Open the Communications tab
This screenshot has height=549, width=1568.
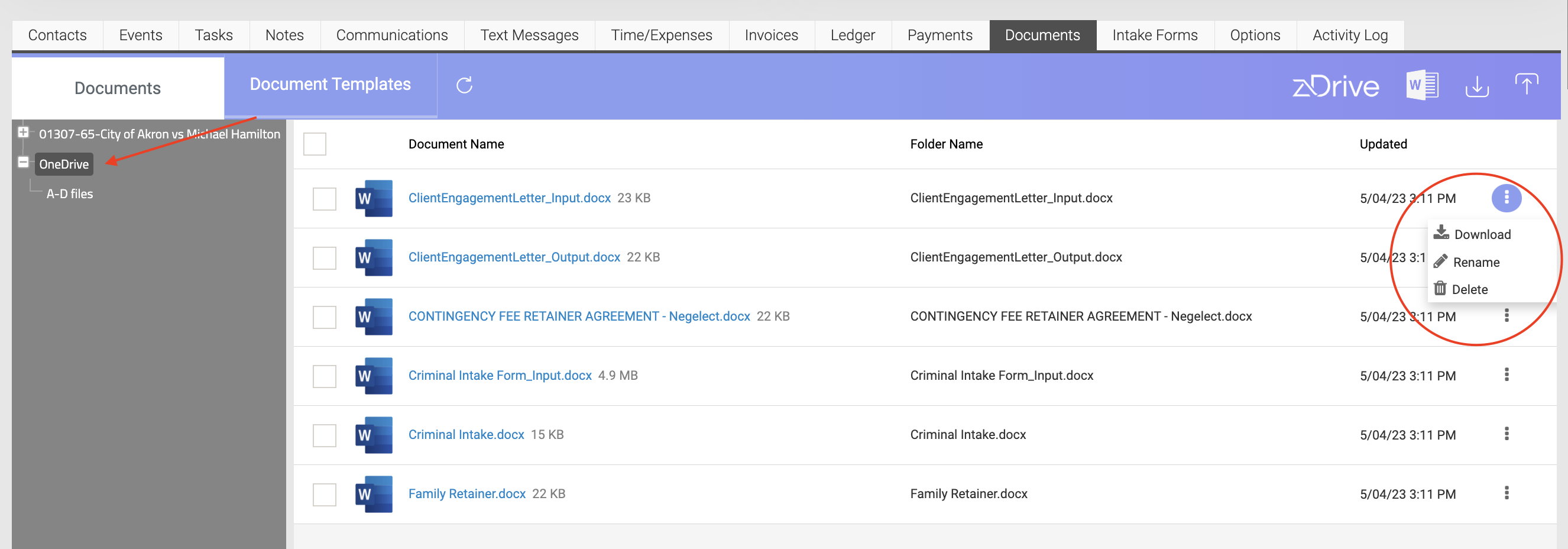point(392,35)
